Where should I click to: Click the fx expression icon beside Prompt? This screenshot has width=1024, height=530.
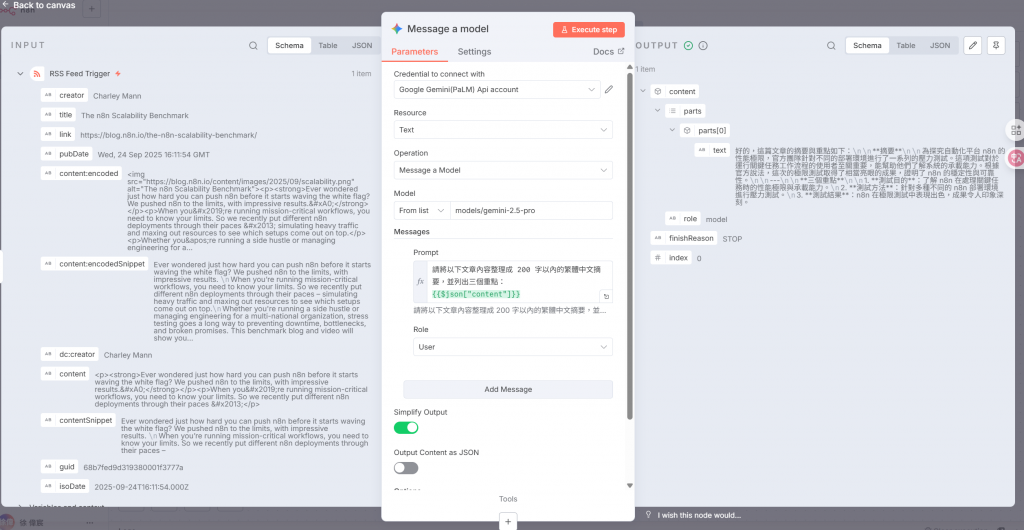pyautogui.click(x=420, y=281)
